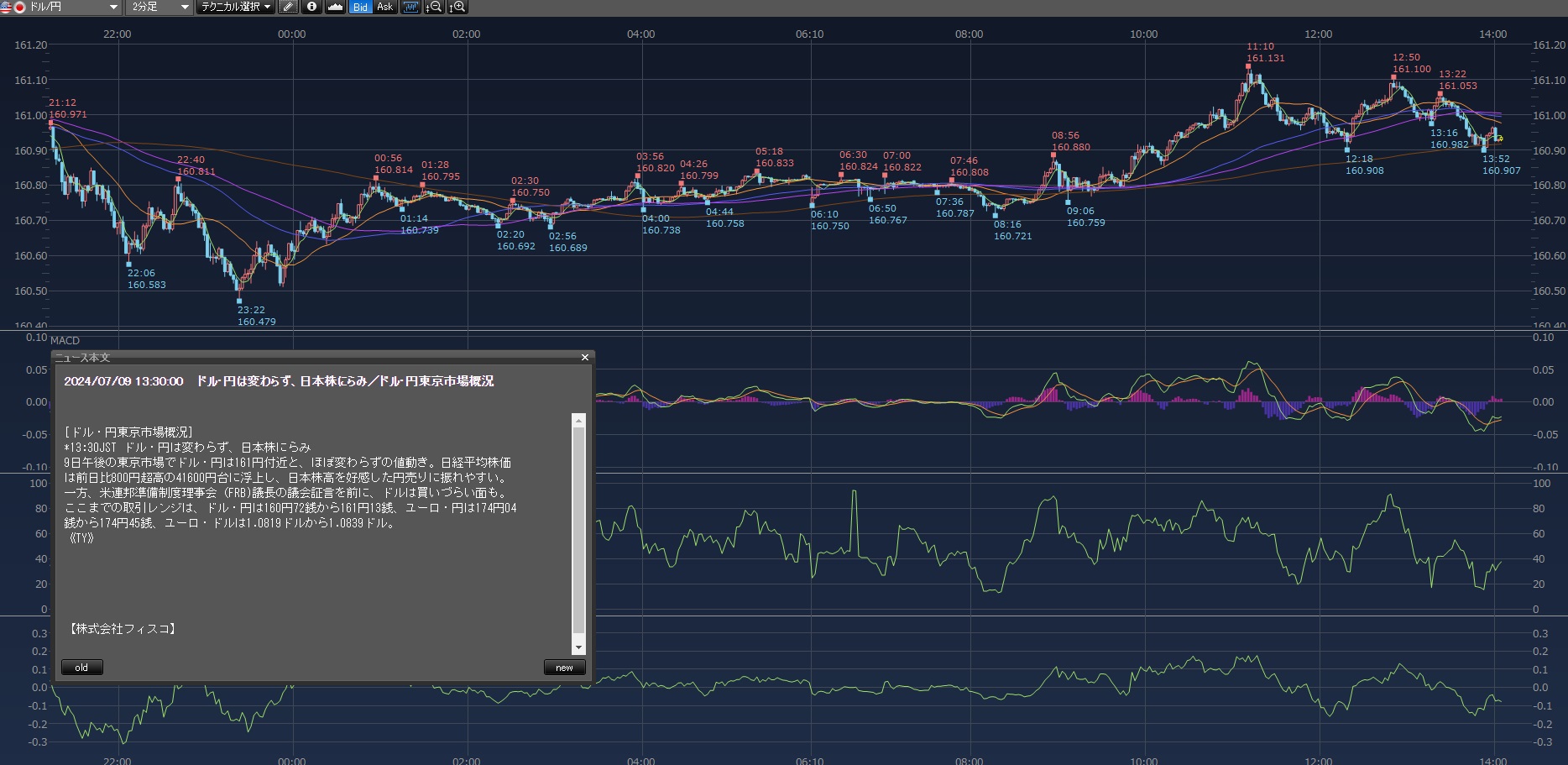Click the news panel scrollbar thumb
This screenshot has height=765, width=1568.
[x=578, y=529]
